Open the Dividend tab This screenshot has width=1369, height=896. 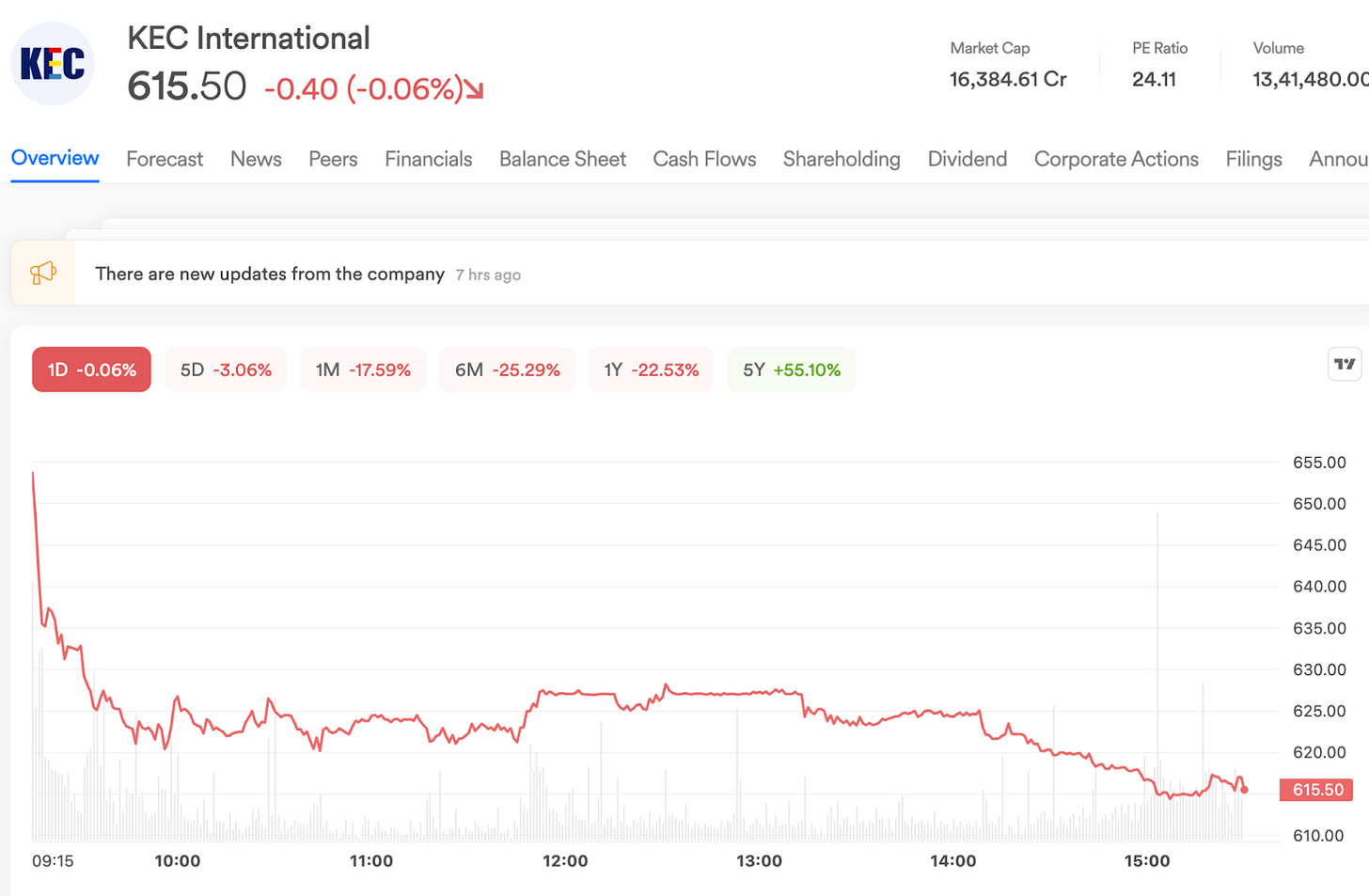tap(967, 159)
